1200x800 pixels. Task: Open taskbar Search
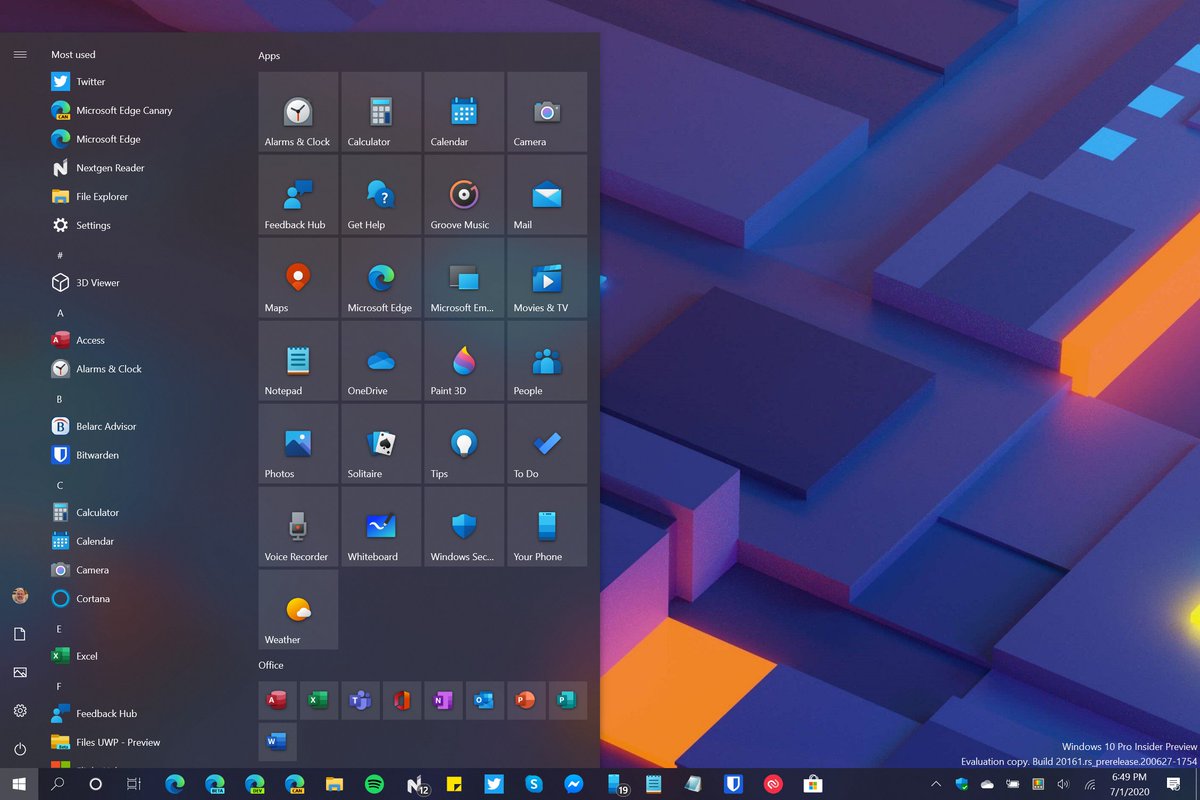tap(57, 784)
